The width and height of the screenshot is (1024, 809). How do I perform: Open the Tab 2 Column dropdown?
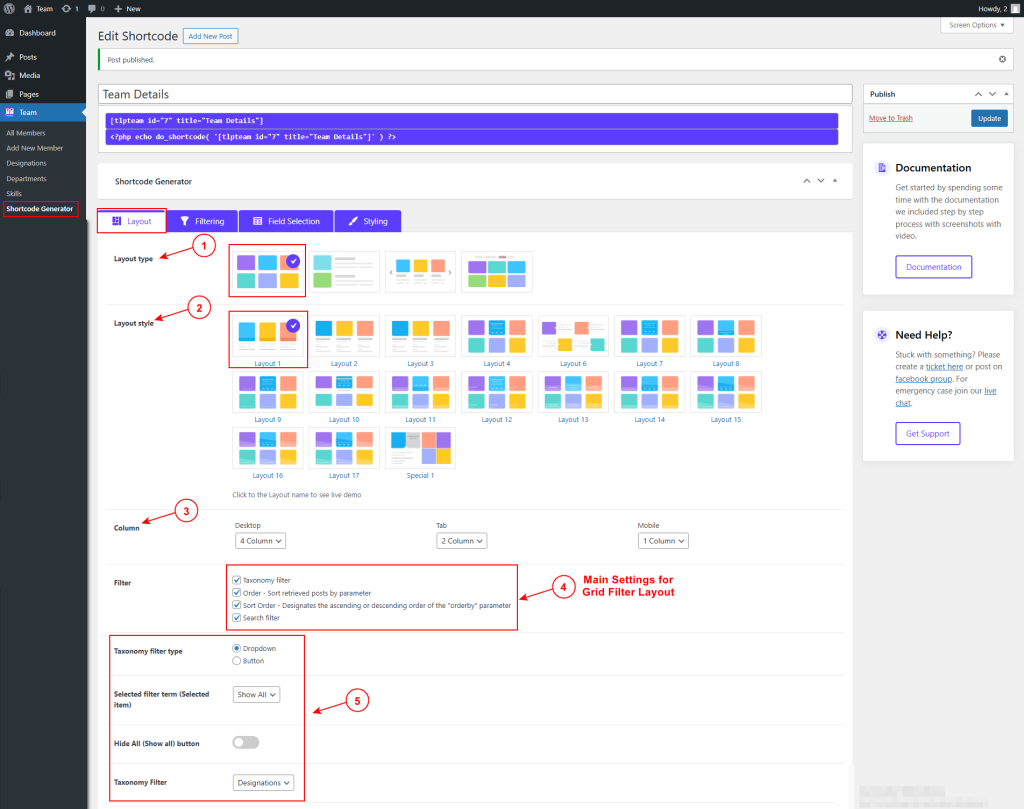462,541
